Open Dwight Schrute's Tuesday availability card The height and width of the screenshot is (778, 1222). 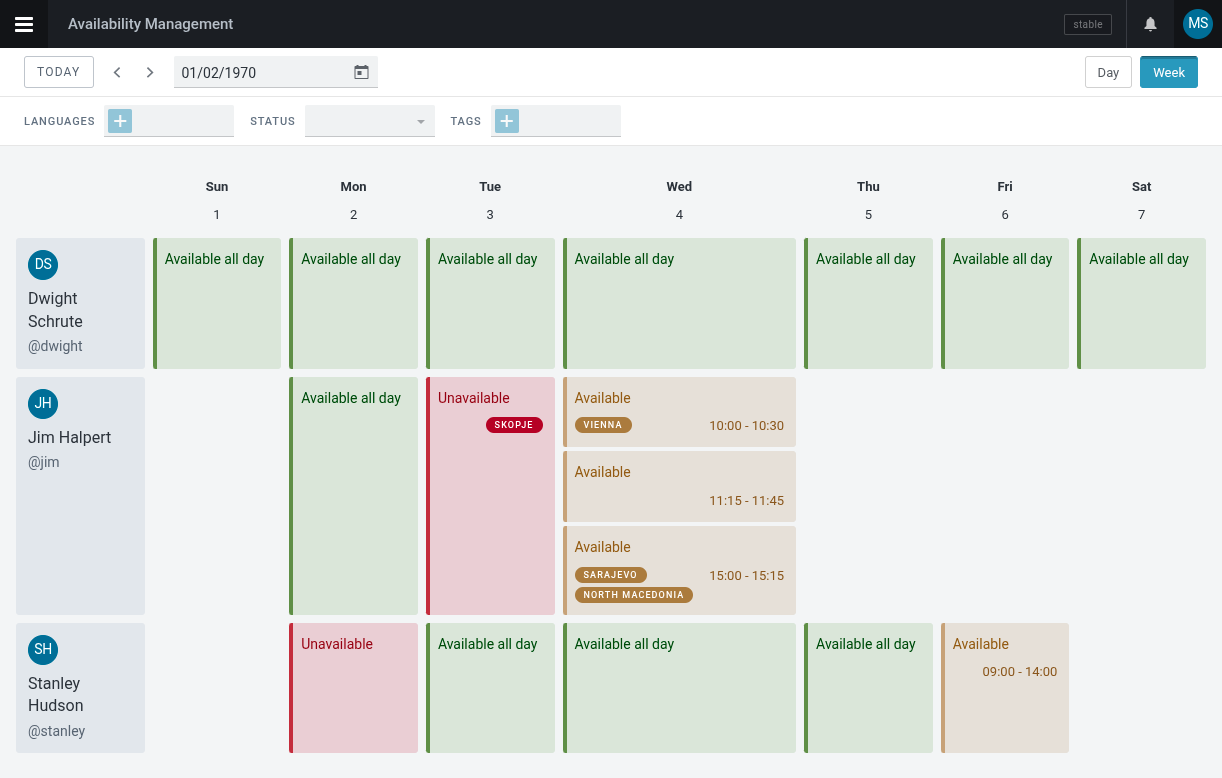tap(490, 303)
